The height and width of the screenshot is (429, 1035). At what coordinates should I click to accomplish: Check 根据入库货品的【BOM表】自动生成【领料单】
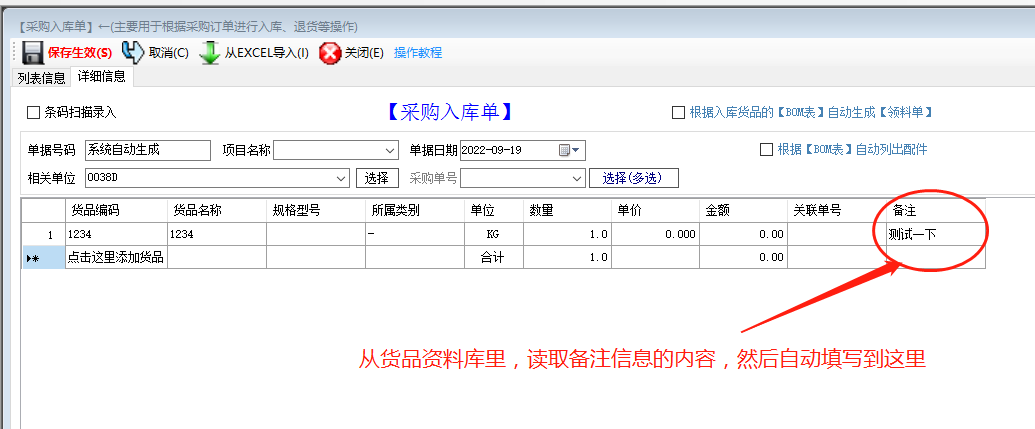pos(678,113)
